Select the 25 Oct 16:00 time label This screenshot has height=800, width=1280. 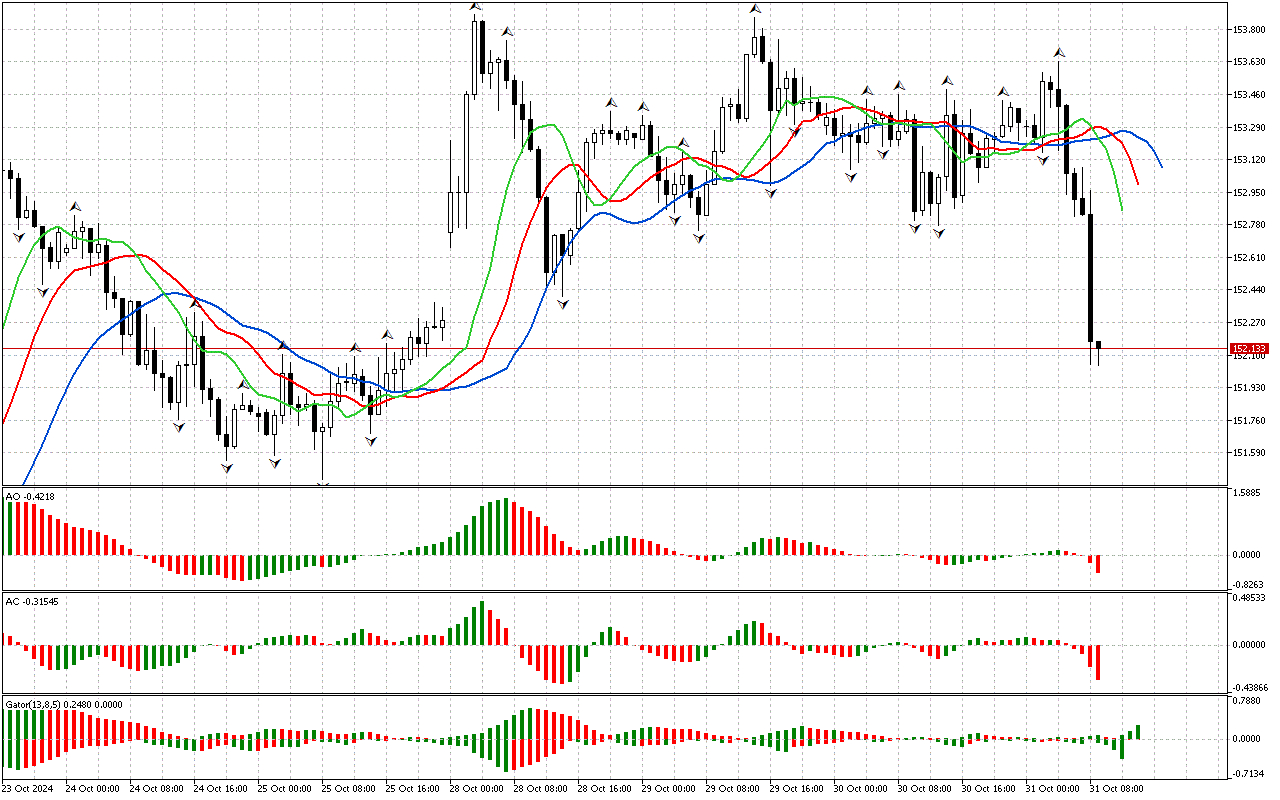pos(413,789)
